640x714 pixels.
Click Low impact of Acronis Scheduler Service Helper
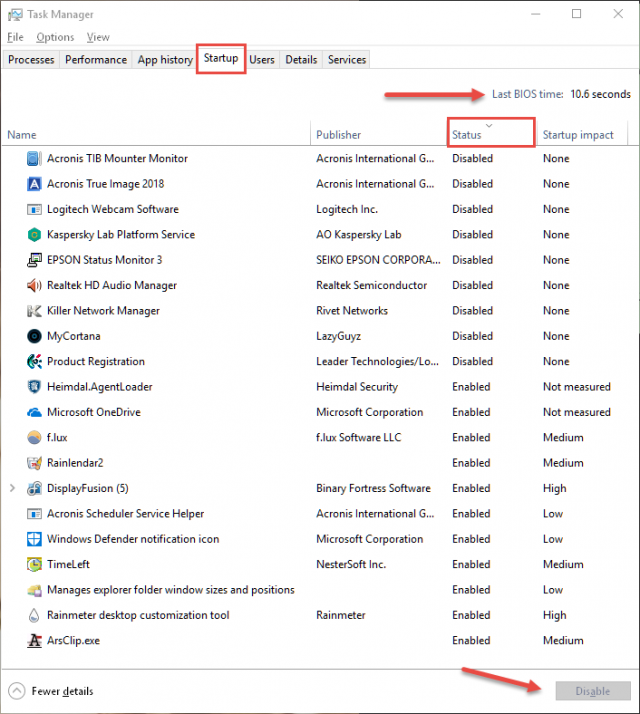(553, 514)
